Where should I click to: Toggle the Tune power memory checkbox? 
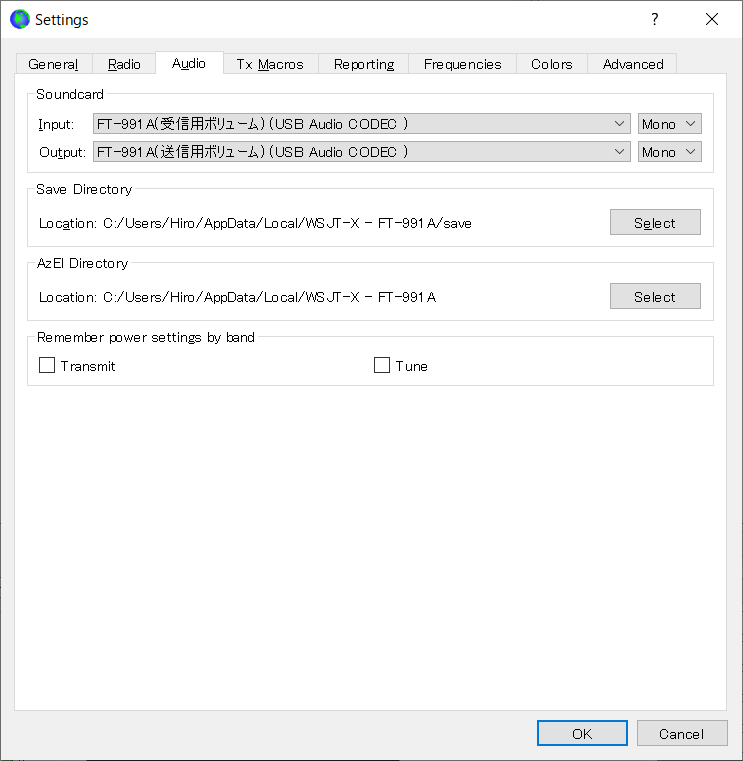click(x=382, y=366)
